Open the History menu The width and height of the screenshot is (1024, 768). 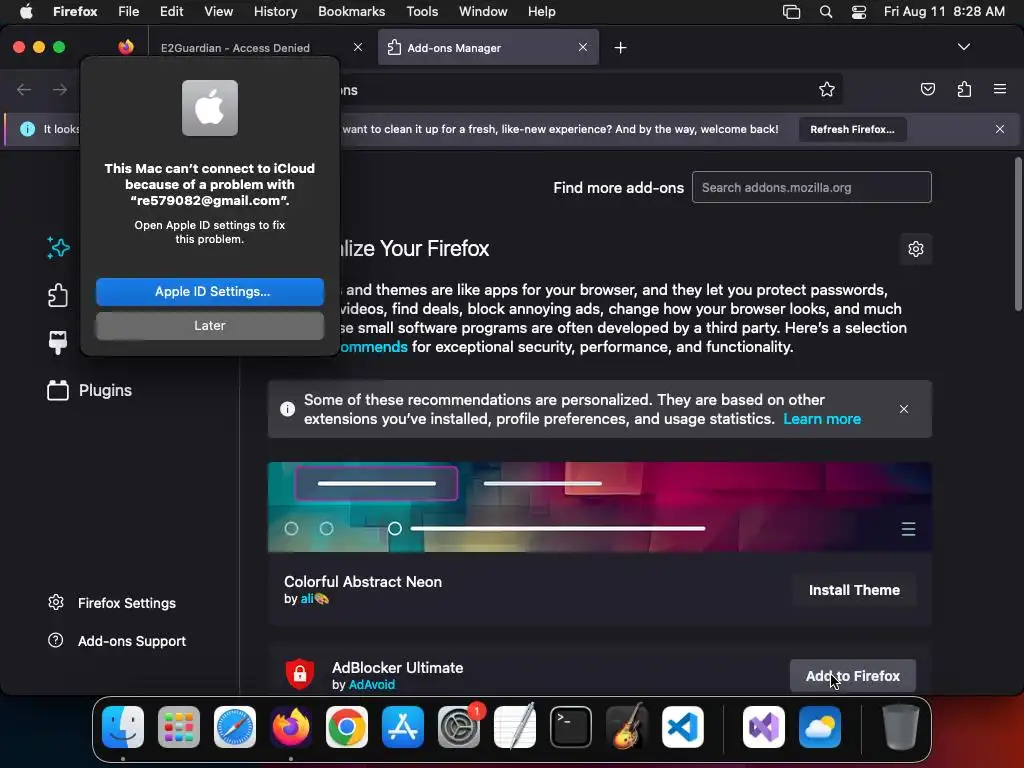pos(275,11)
